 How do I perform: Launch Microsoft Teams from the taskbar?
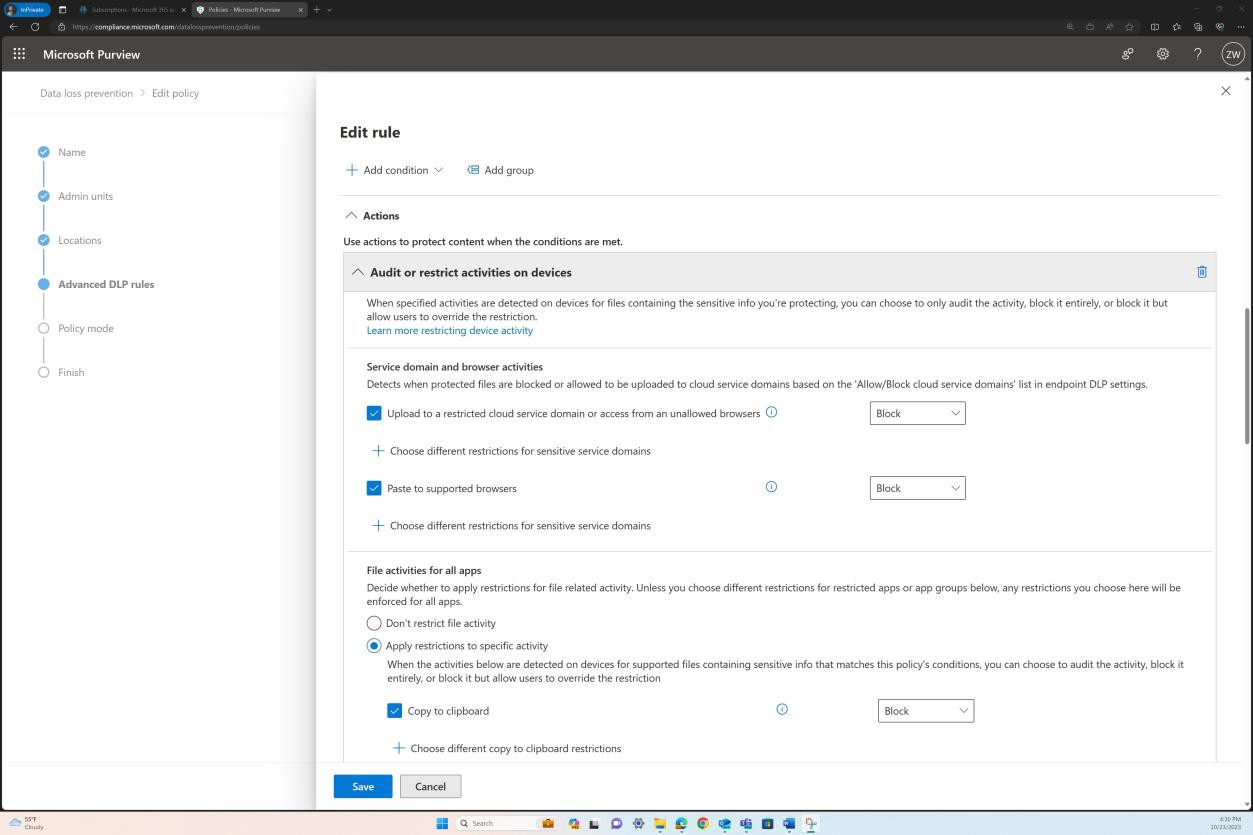pyautogui.click(x=746, y=823)
